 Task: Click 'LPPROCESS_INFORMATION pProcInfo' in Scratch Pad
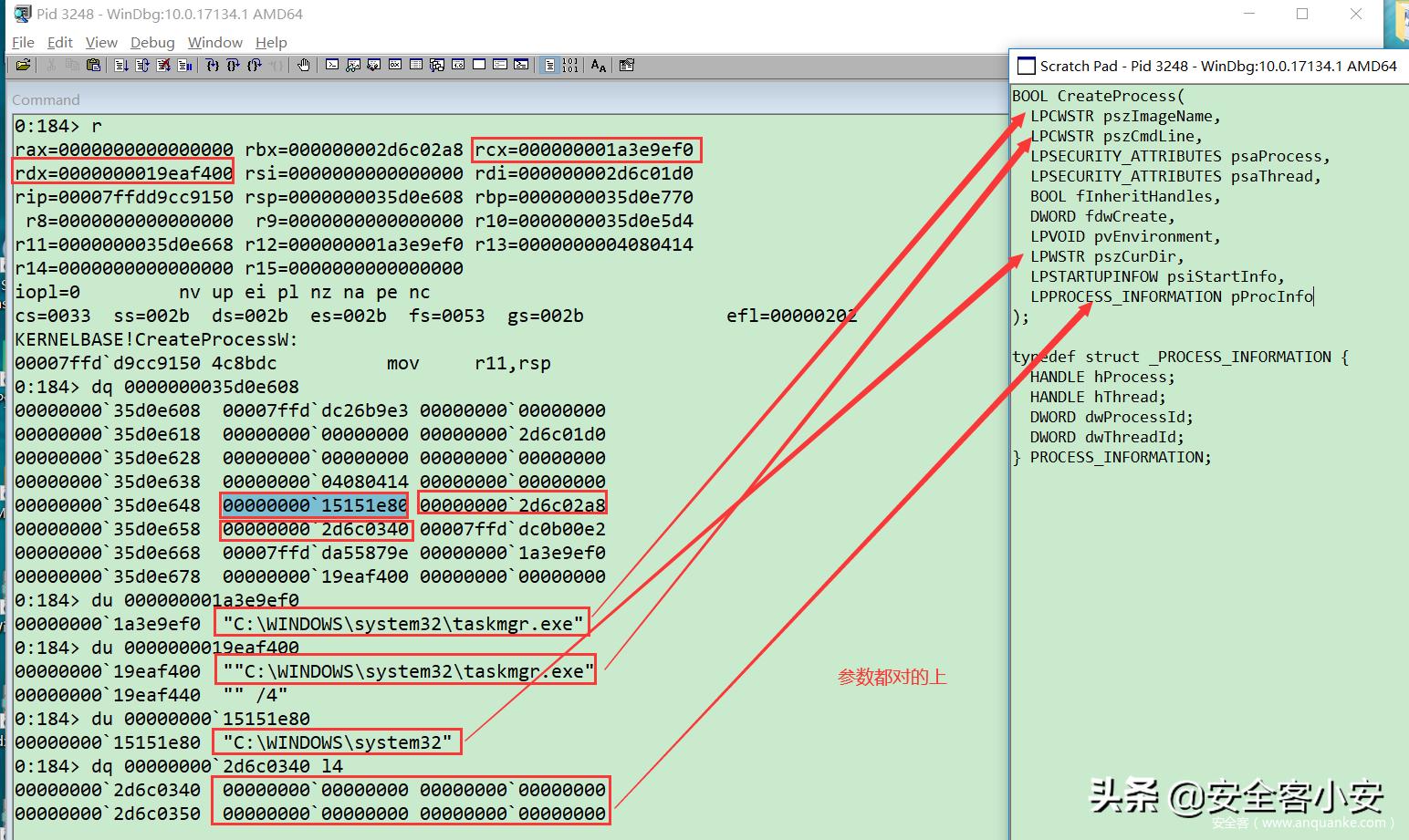[1172, 296]
